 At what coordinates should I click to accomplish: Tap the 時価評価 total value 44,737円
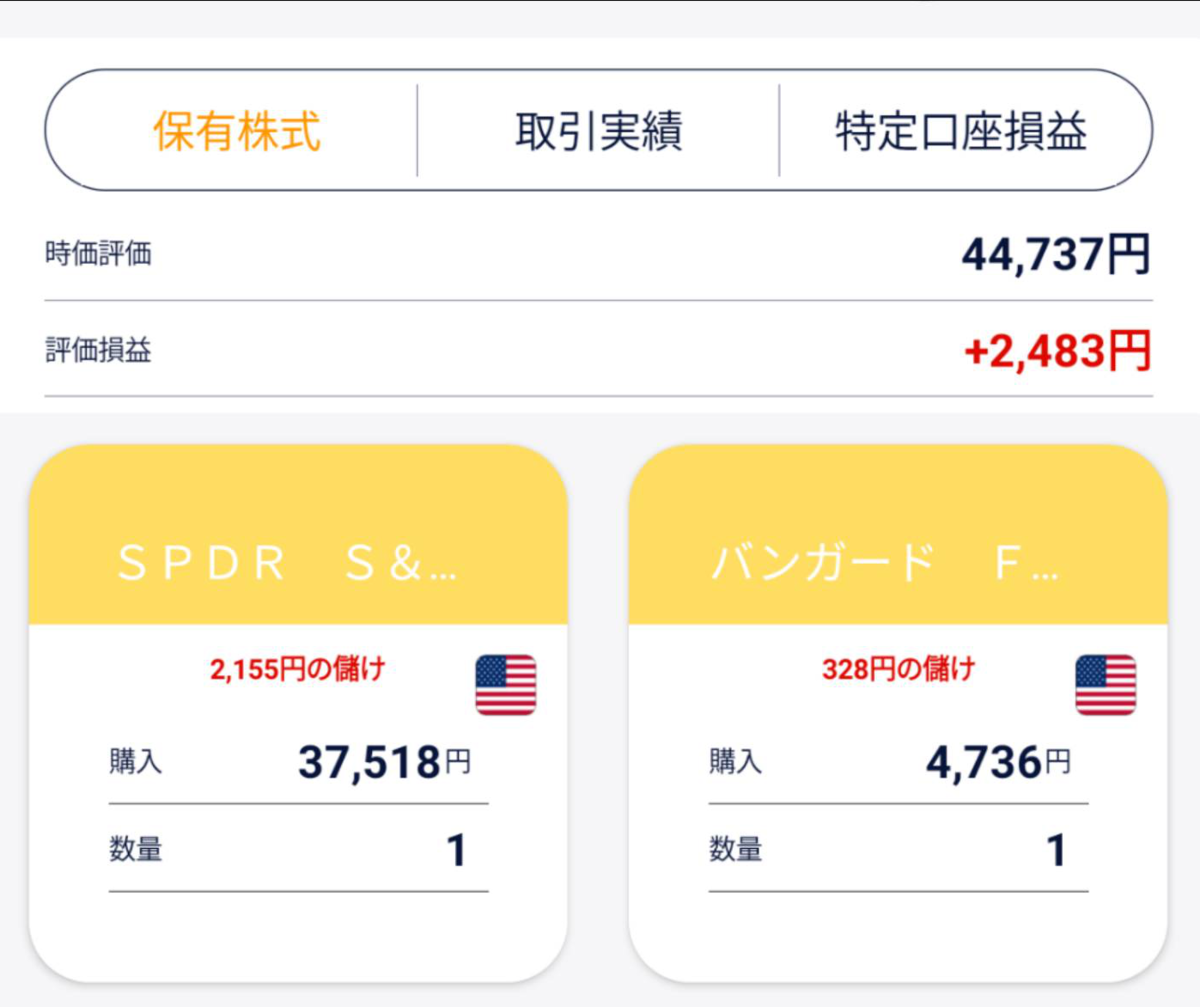(x=1056, y=255)
